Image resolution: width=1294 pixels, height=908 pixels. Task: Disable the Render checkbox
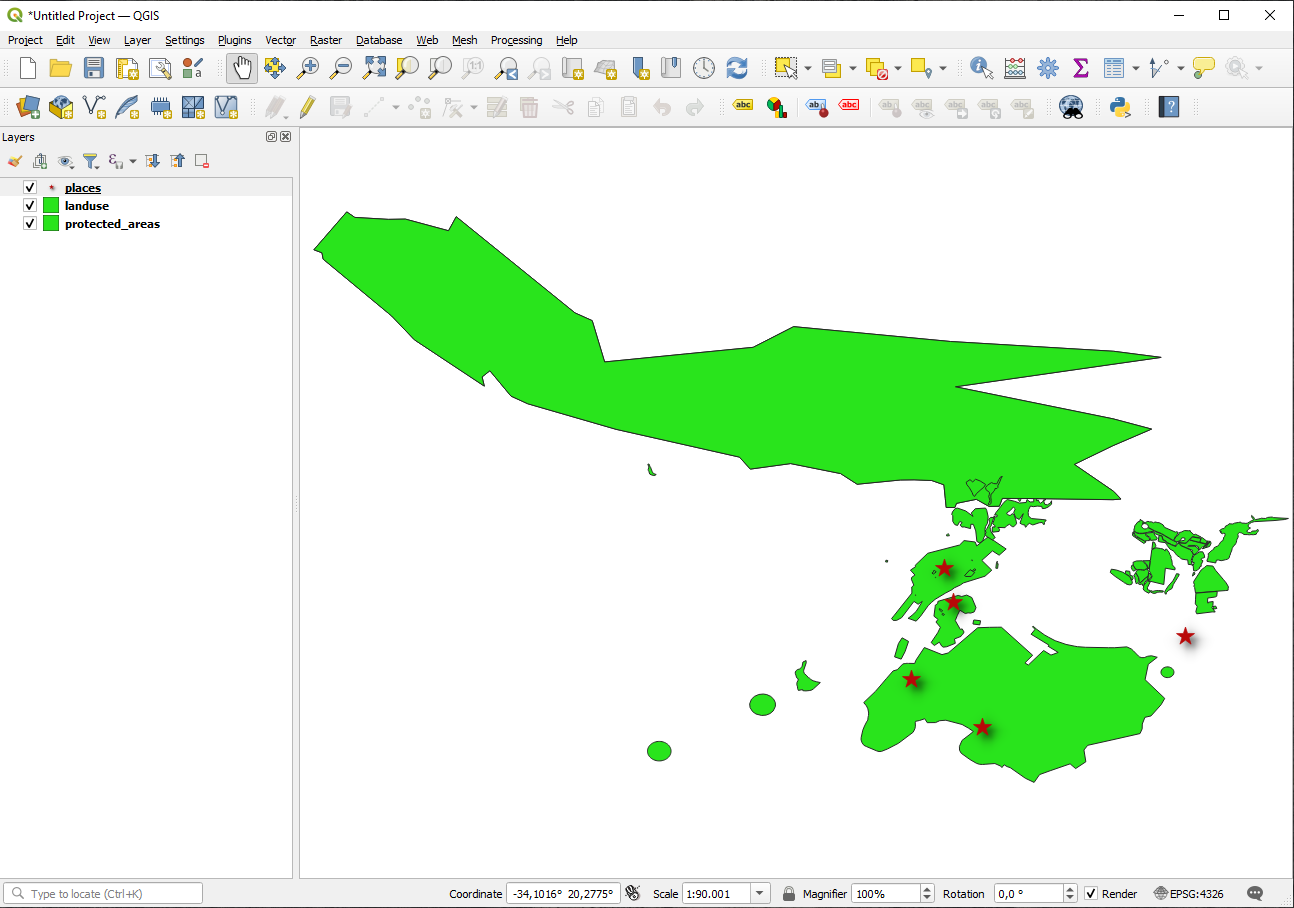point(1091,894)
